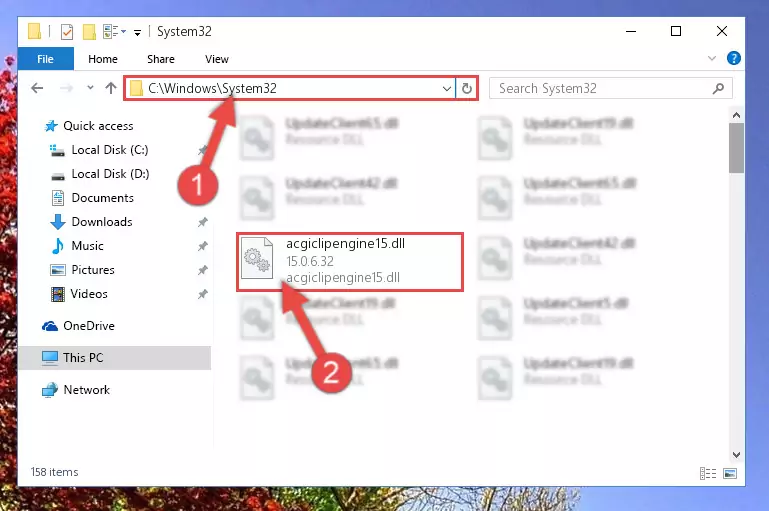Click the Properties quick access toolbar icon

coord(67,32)
